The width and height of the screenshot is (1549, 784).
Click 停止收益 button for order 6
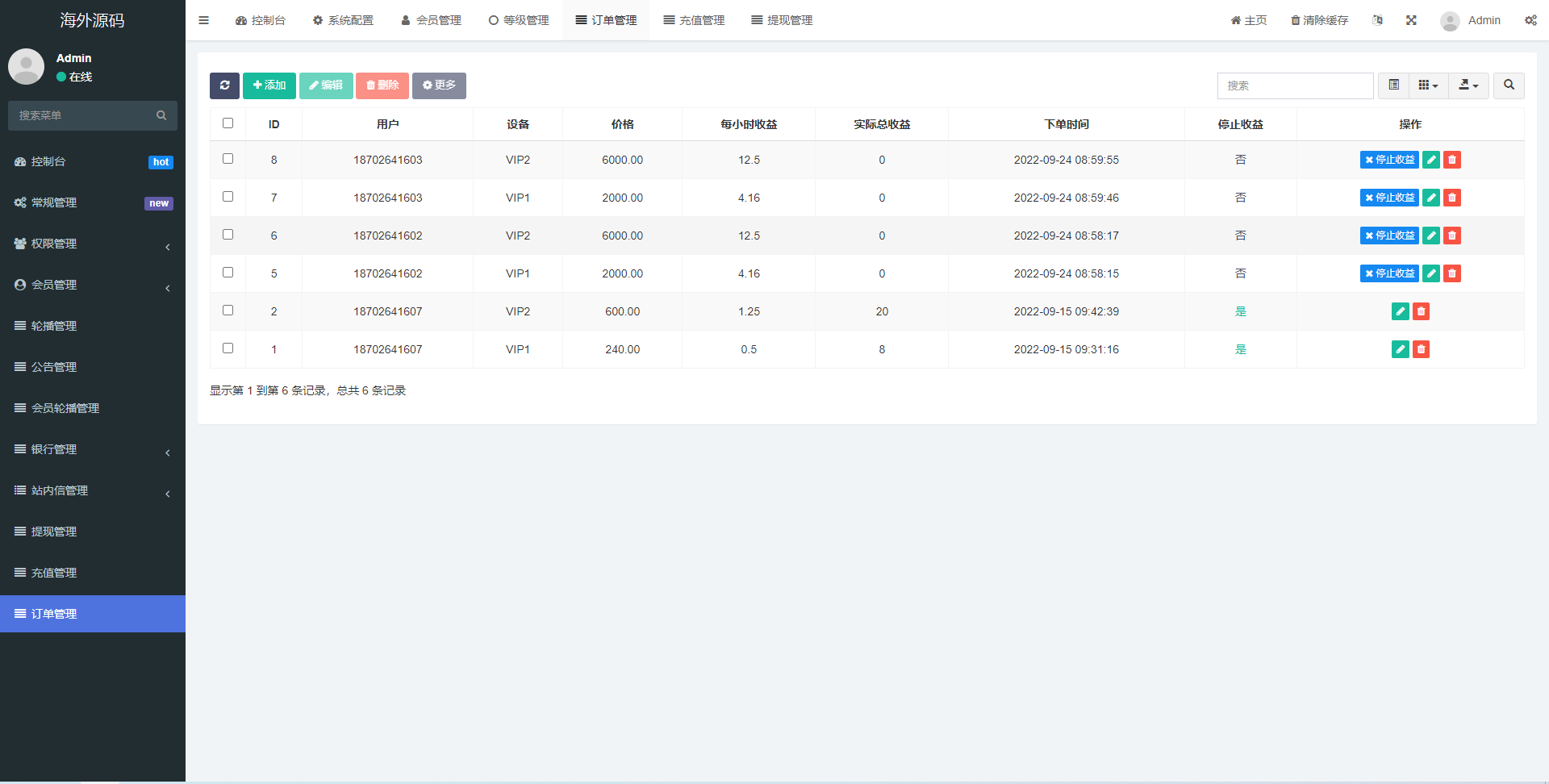coord(1388,236)
